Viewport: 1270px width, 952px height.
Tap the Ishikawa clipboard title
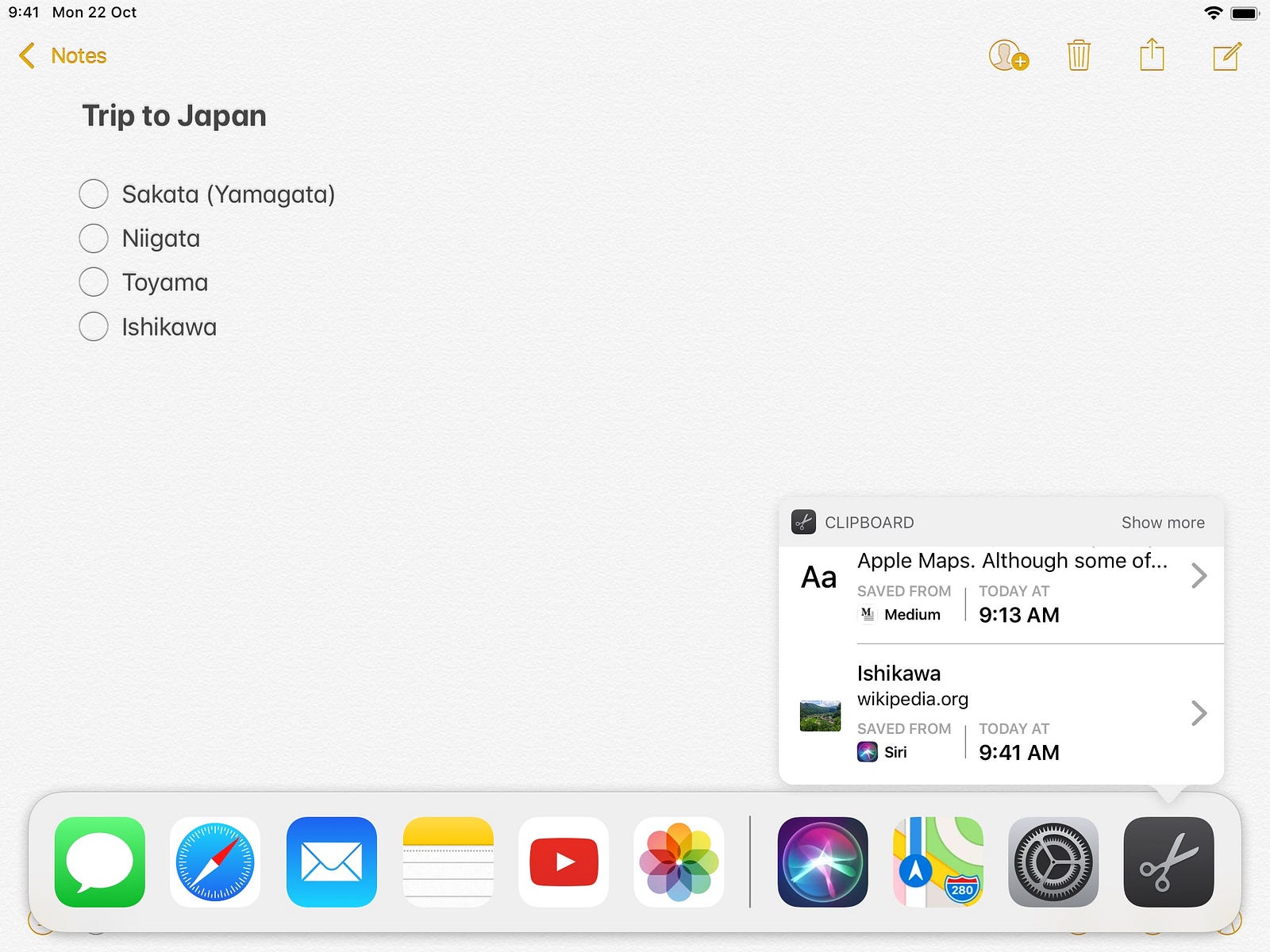click(899, 674)
